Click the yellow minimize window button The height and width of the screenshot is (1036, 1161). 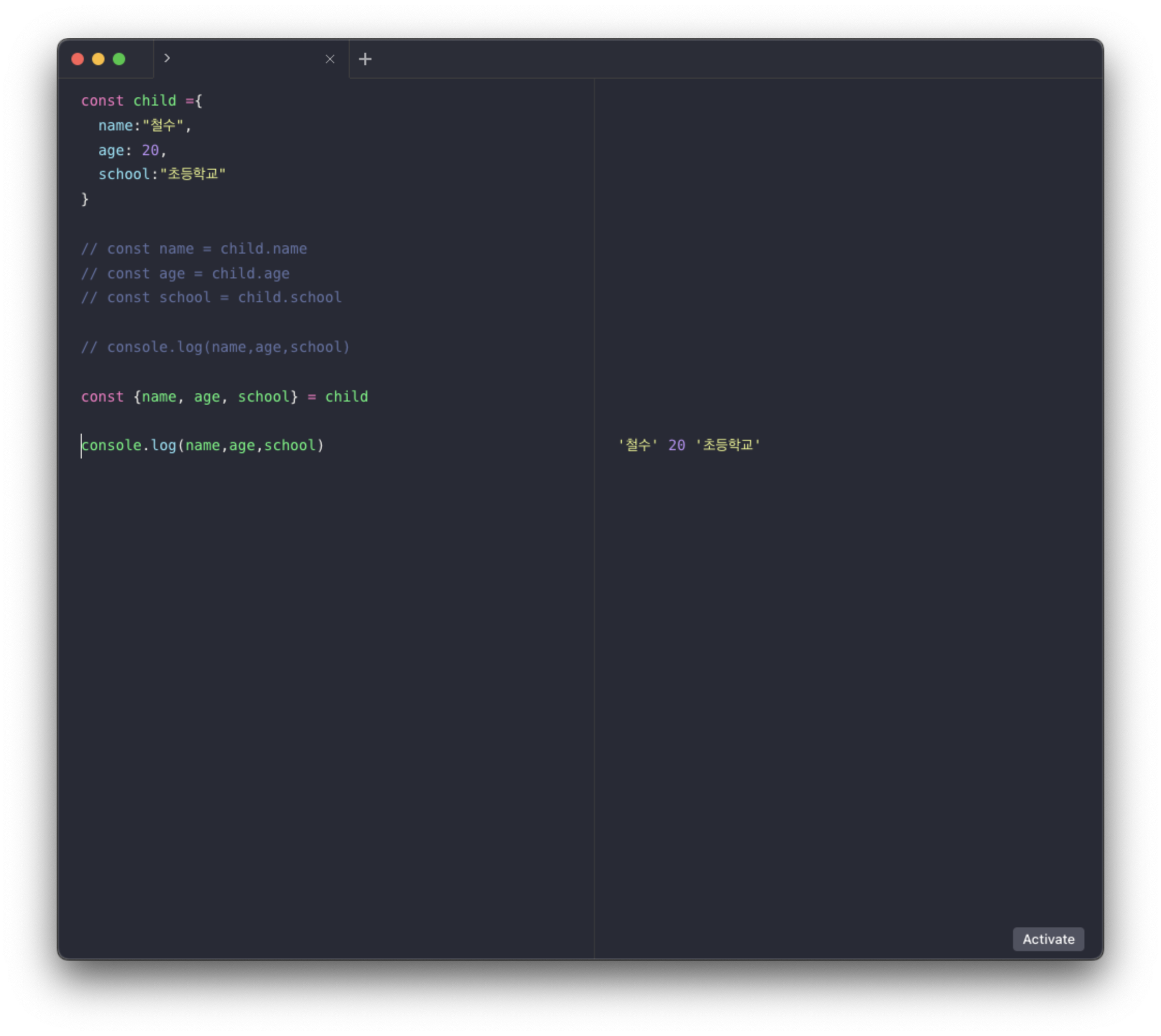click(98, 59)
